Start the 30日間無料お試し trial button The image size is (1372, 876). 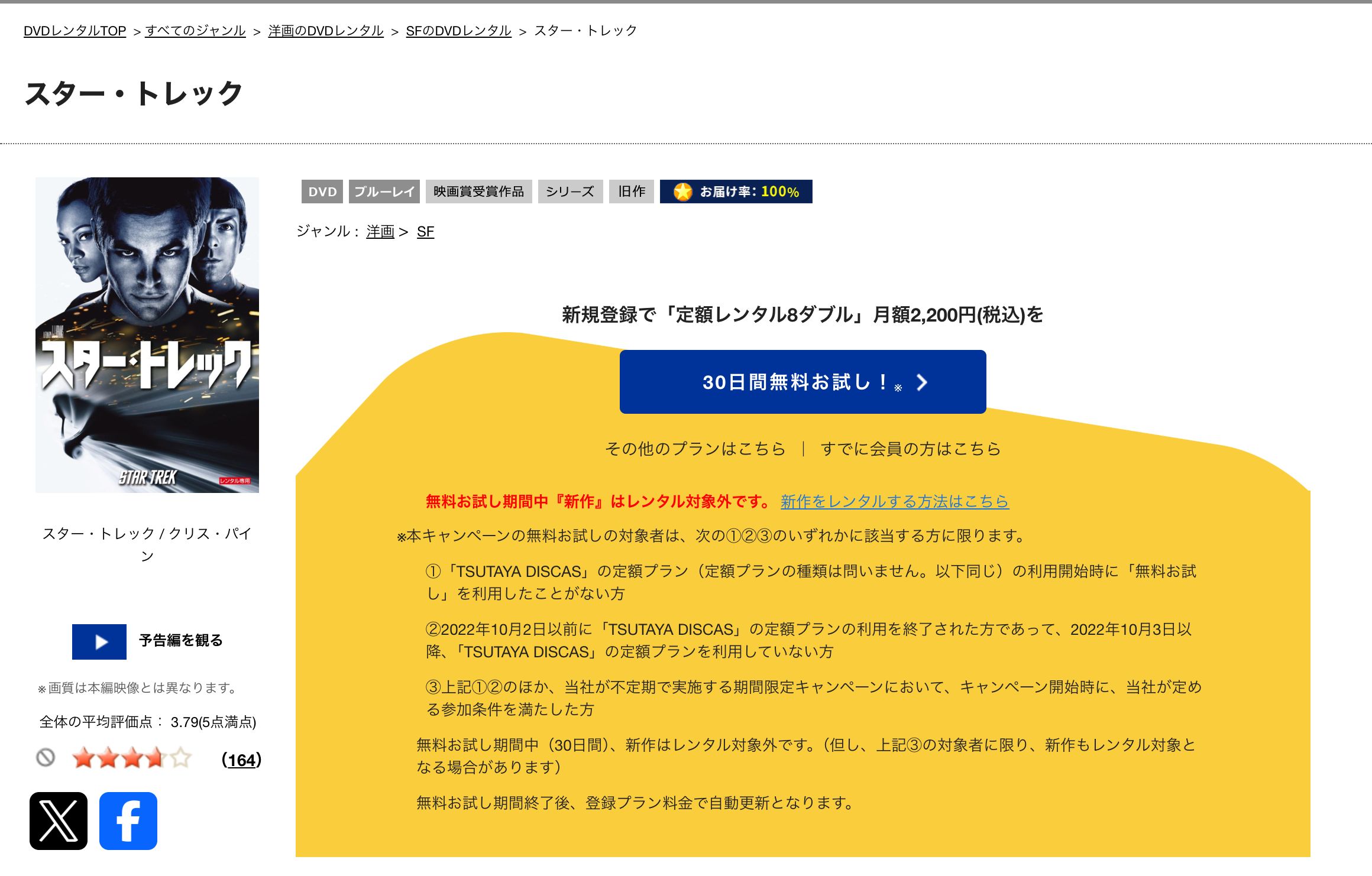(x=803, y=382)
